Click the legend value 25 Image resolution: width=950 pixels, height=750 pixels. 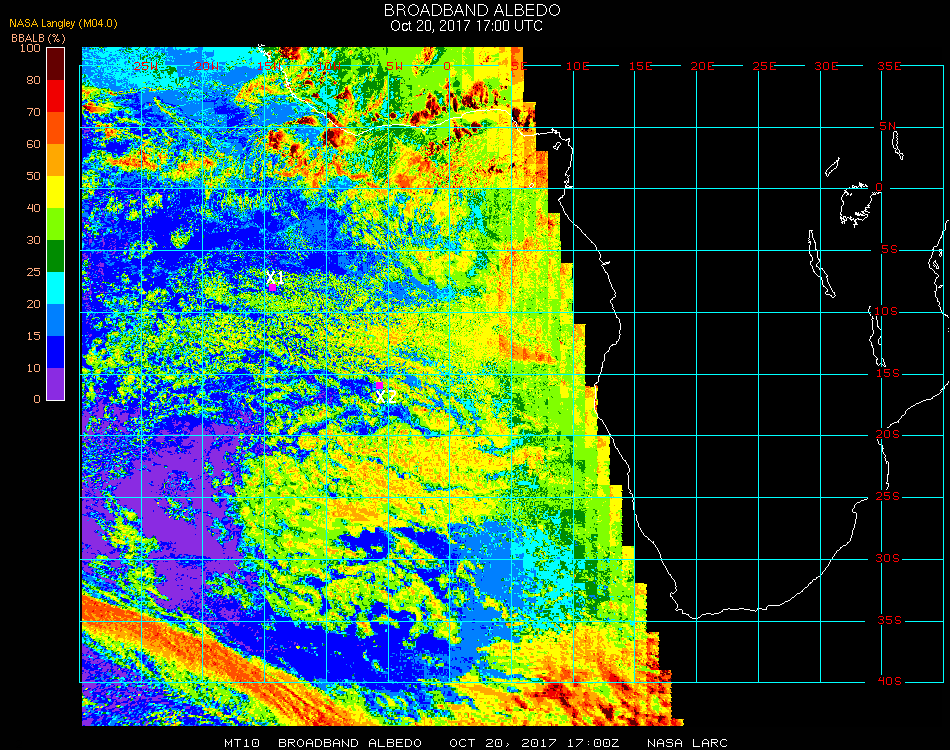(x=33, y=272)
